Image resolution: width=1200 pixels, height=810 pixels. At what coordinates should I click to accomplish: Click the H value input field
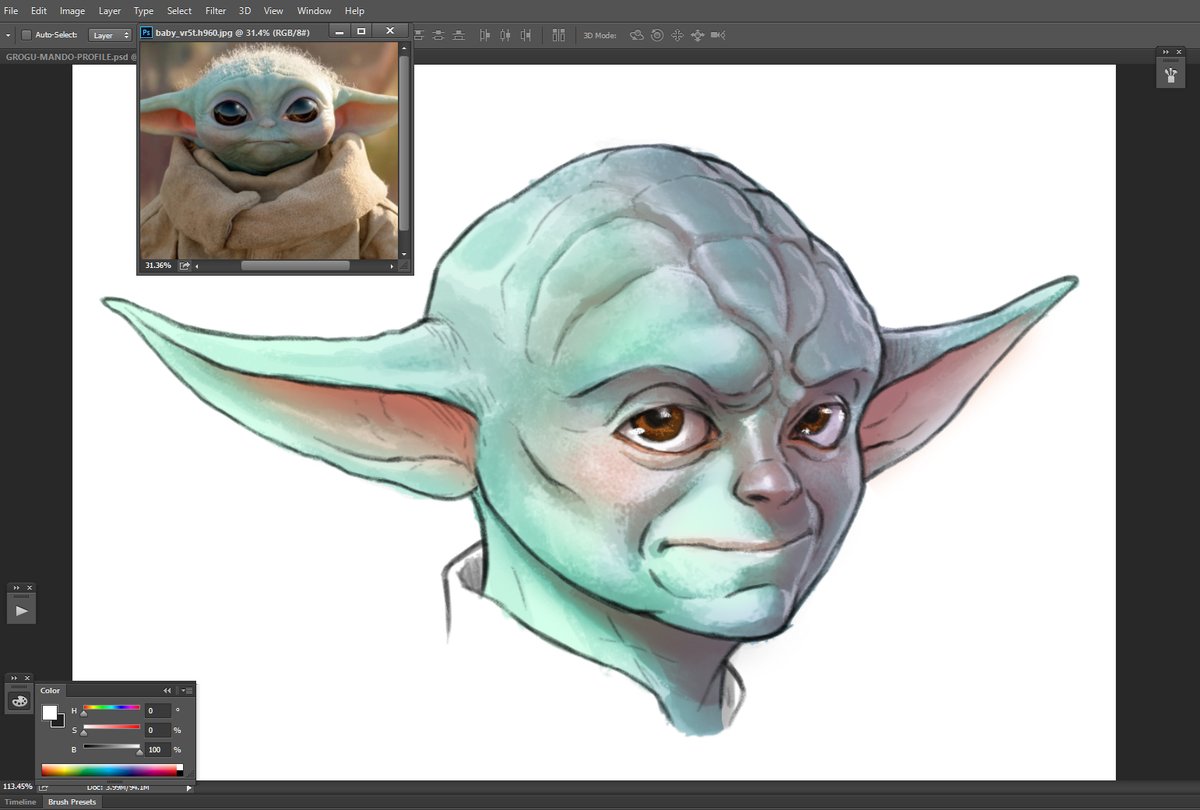[x=158, y=711]
